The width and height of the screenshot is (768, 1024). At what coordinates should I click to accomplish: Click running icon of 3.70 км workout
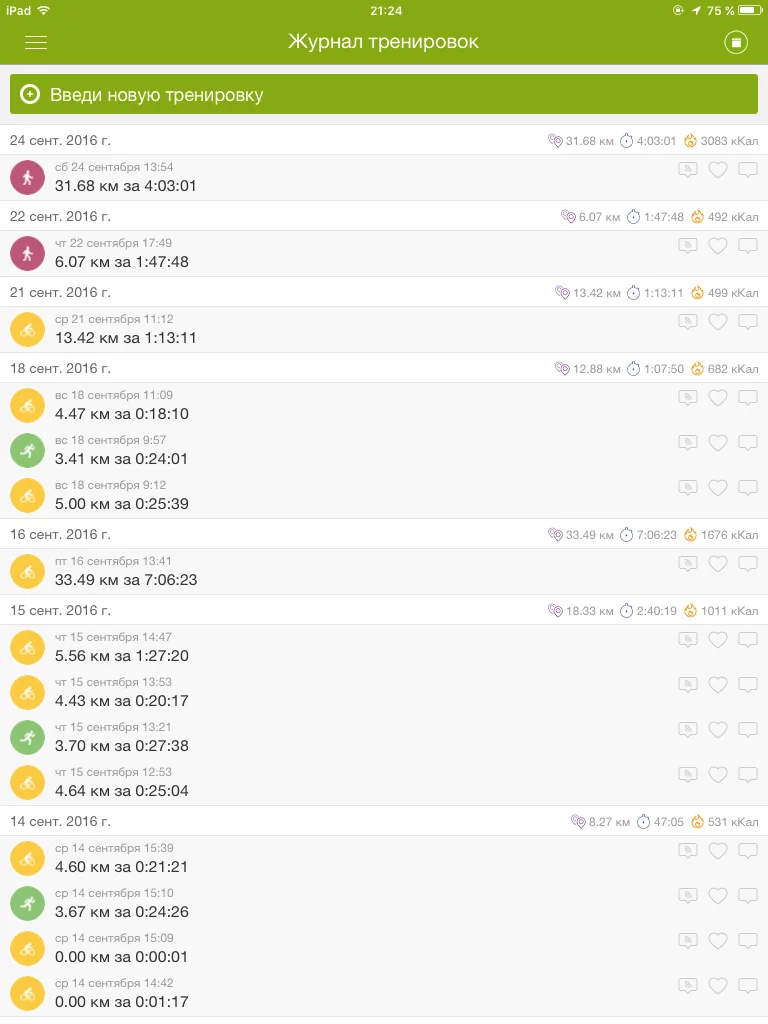click(27, 737)
